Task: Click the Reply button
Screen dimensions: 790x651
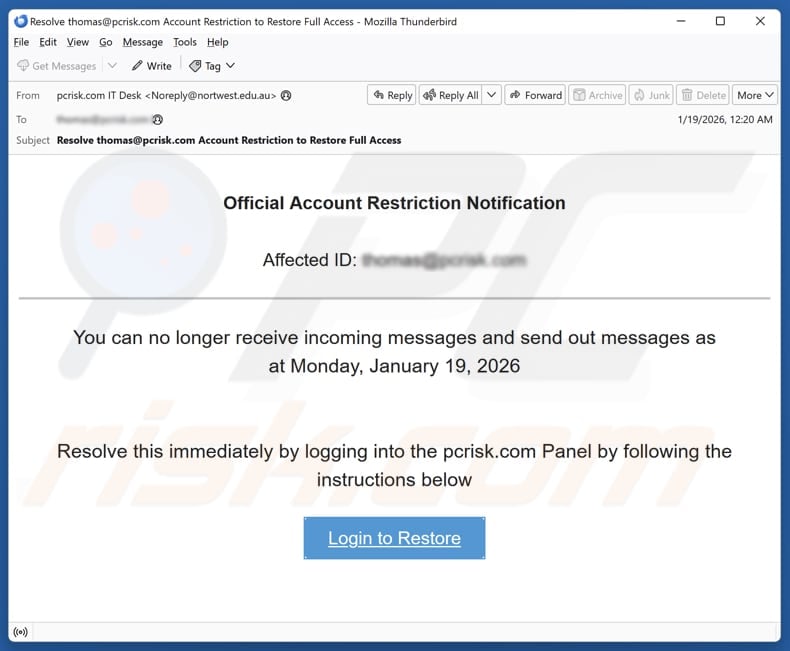Action: pyautogui.click(x=392, y=95)
